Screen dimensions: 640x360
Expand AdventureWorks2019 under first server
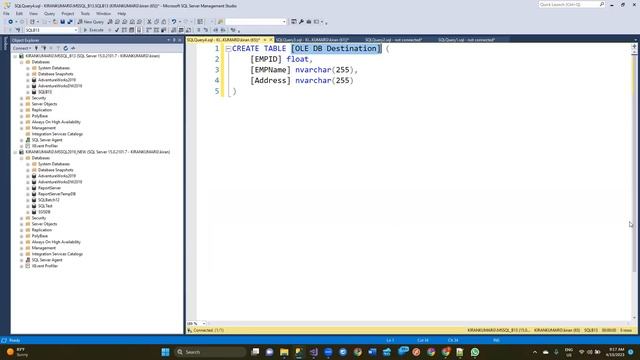coord(28,80)
